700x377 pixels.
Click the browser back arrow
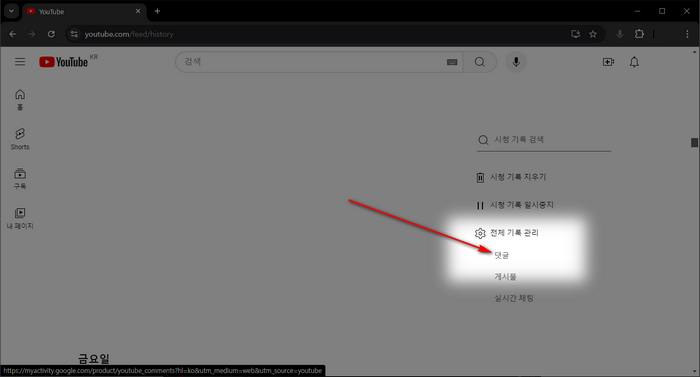[x=12, y=34]
